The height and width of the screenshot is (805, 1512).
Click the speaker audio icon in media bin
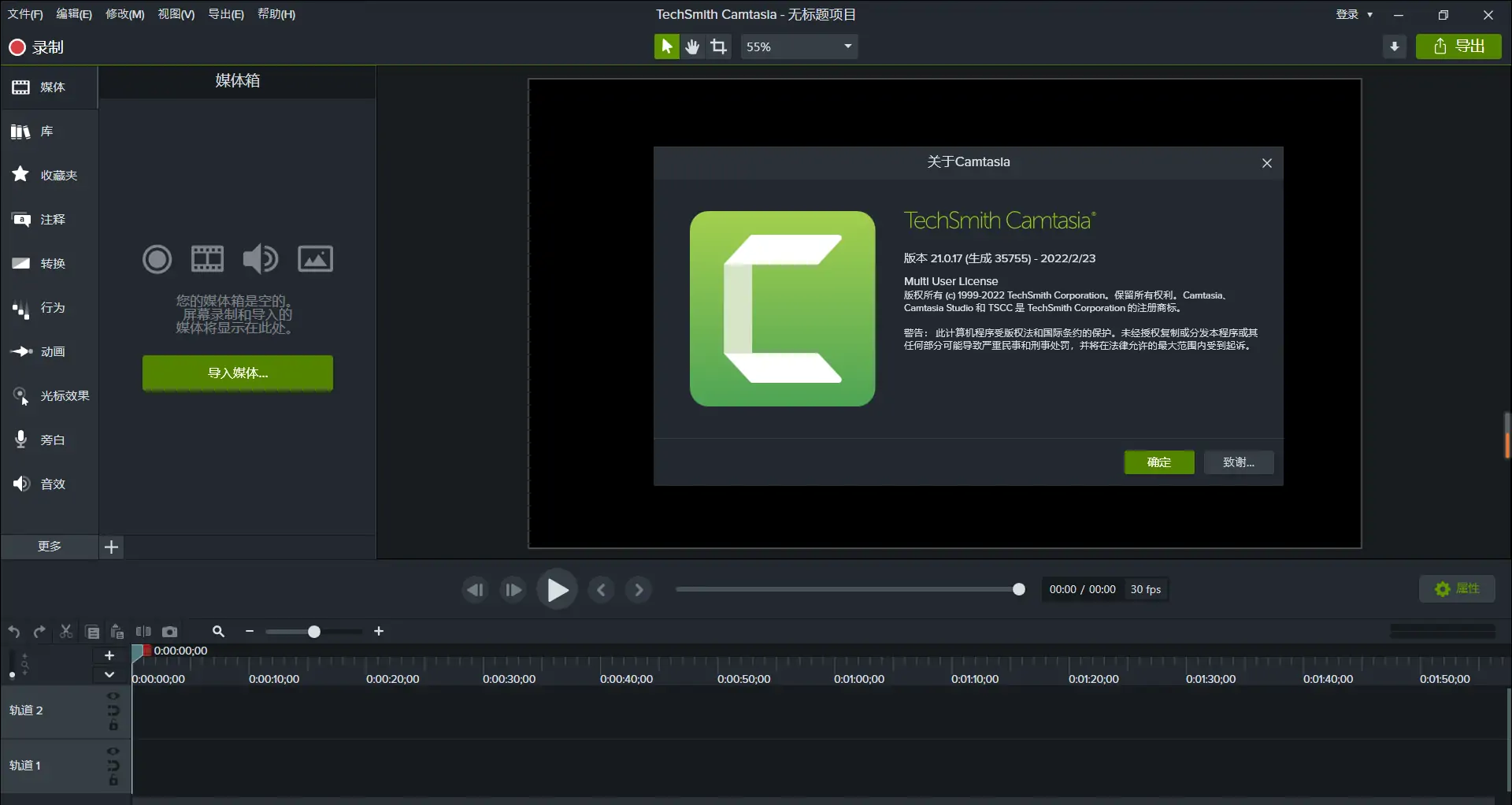point(260,258)
